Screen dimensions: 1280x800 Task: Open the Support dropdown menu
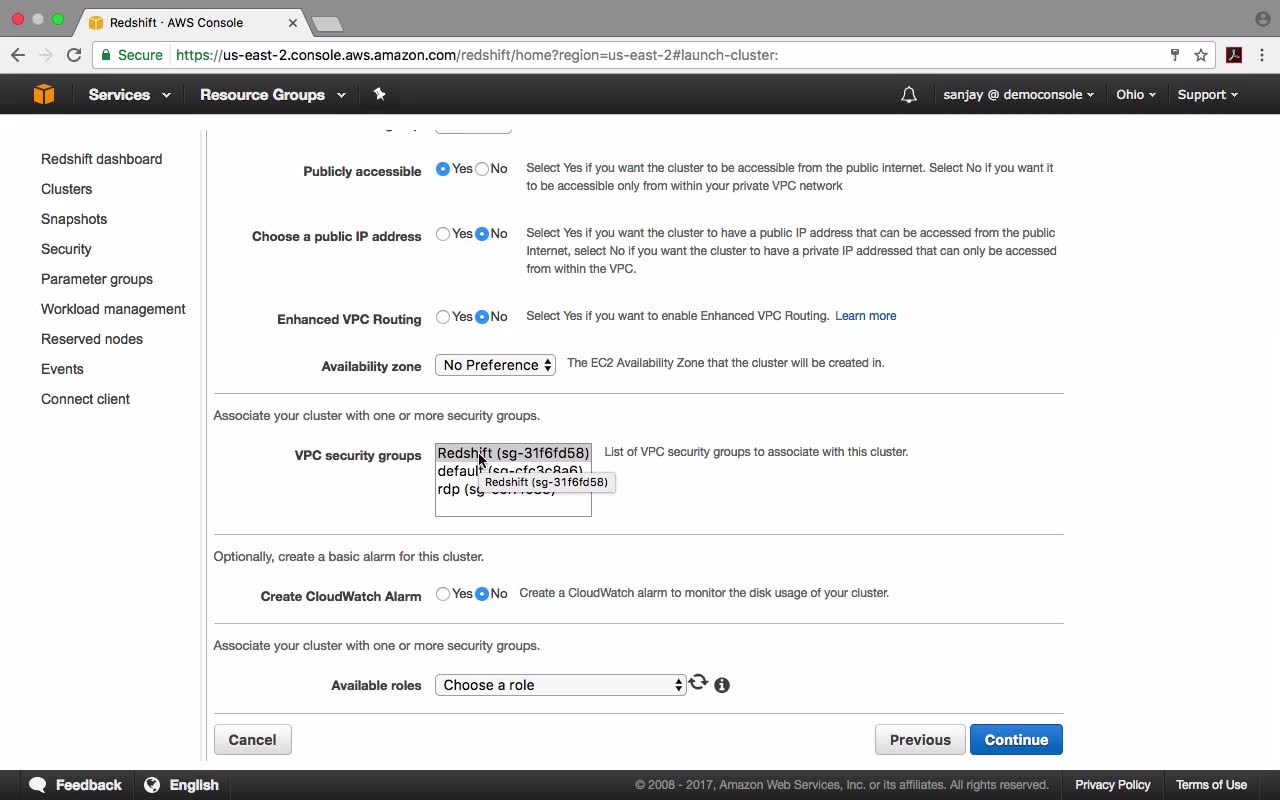point(1207,95)
